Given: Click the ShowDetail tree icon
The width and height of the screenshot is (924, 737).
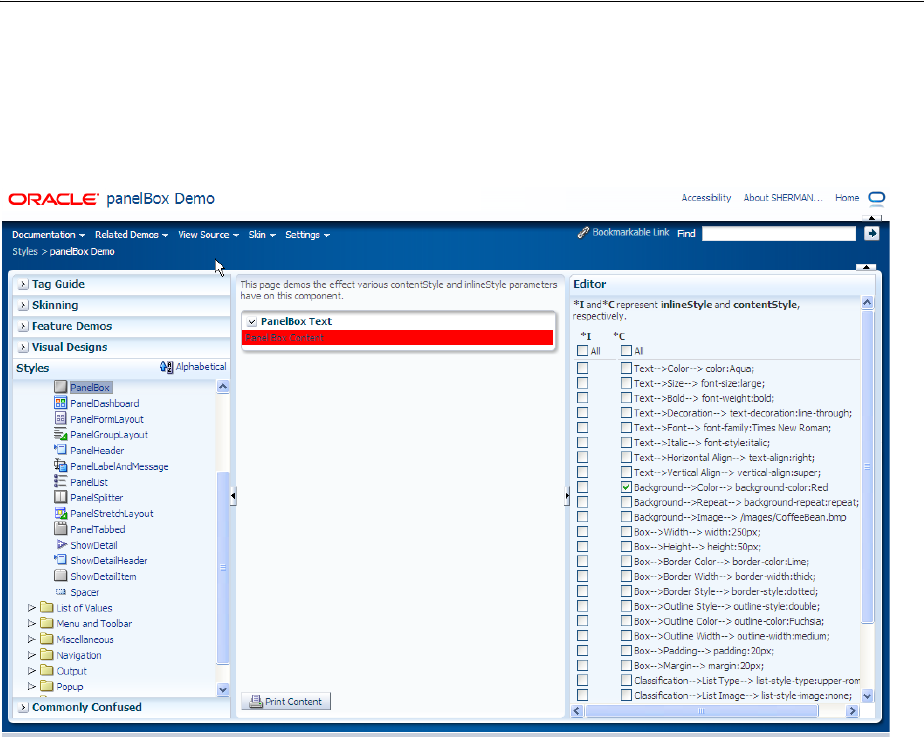Looking at the screenshot, I should [61, 544].
